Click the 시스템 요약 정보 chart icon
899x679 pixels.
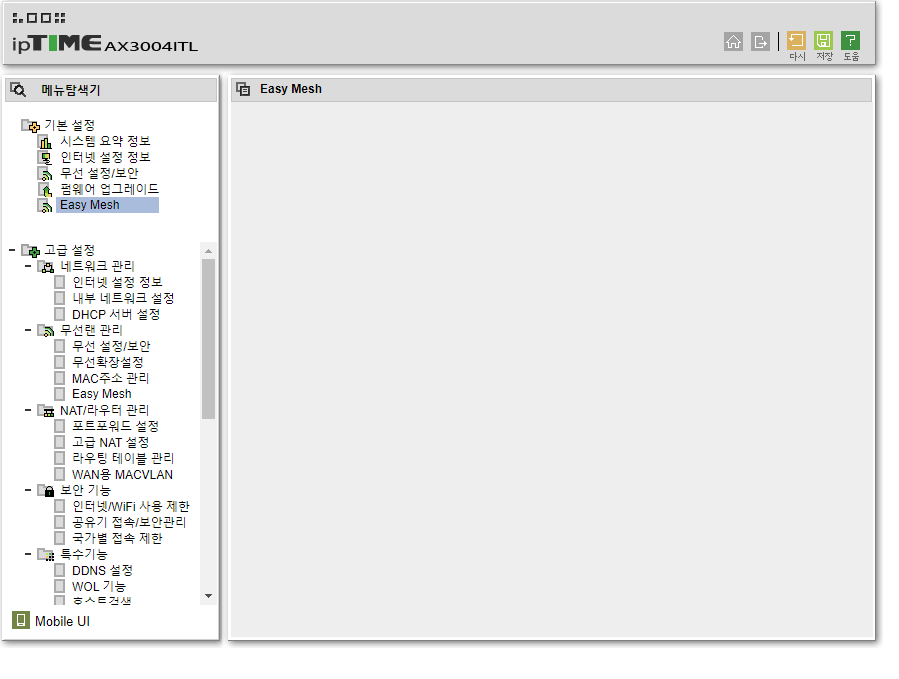(45, 141)
